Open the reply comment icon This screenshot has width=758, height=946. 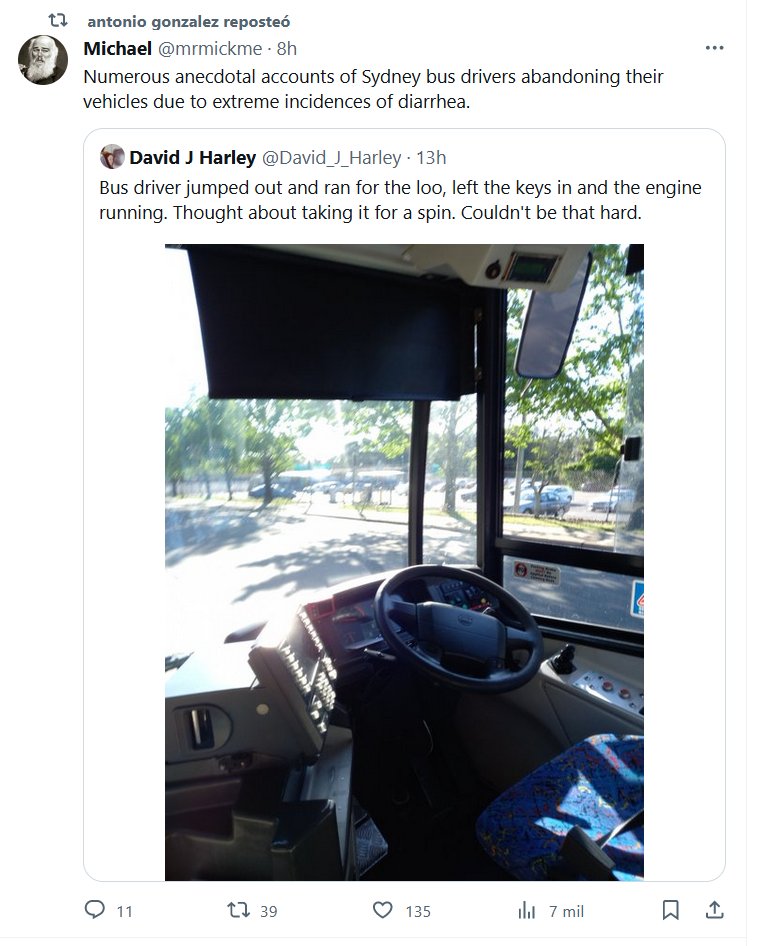pyautogui.click(x=95, y=909)
